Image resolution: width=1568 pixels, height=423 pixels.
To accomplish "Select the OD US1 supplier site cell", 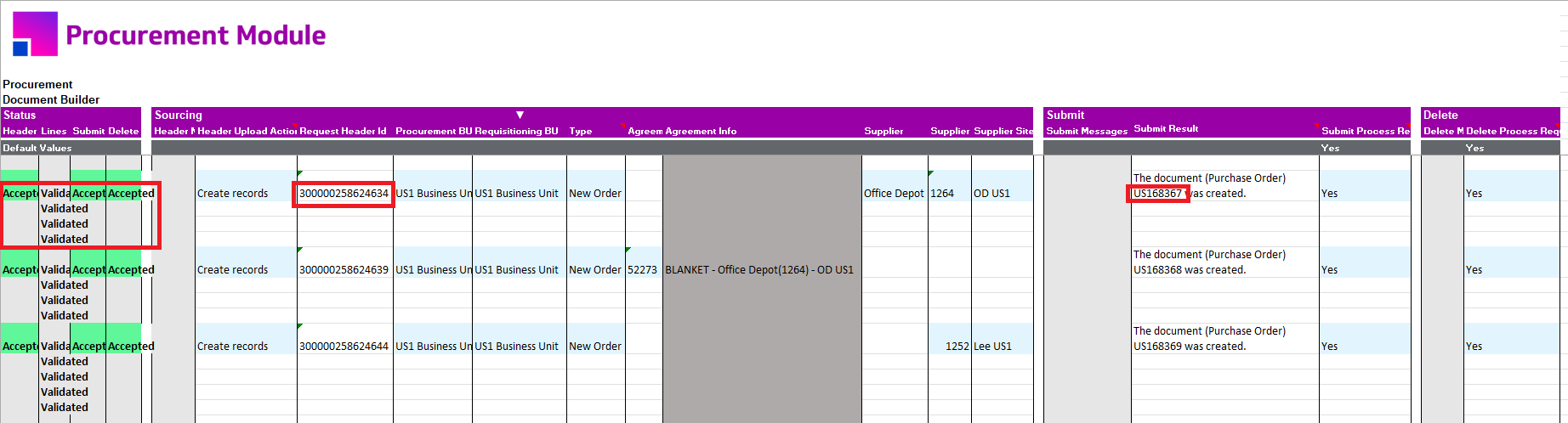I will pos(991,194).
